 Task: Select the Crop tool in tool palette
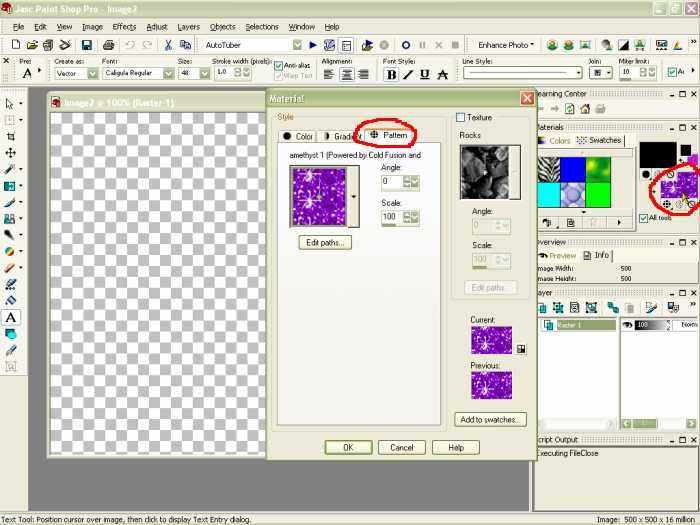tap(10, 136)
